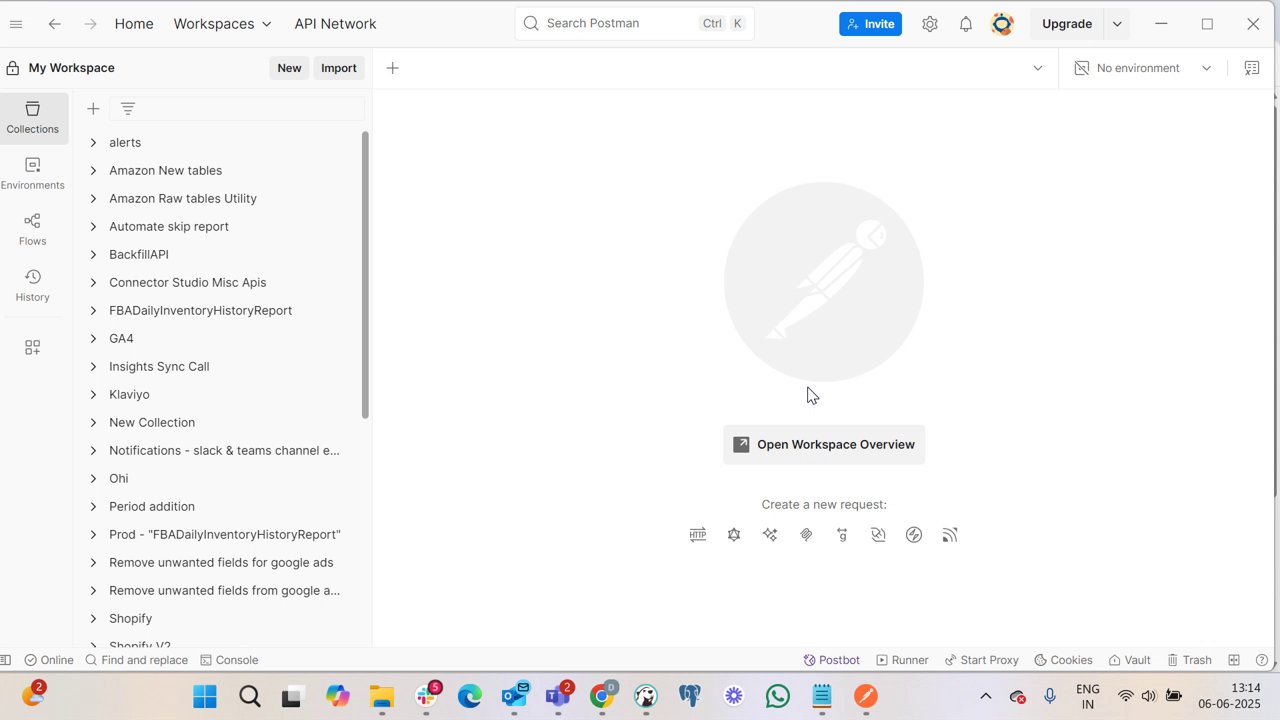This screenshot has height=720, width=1280.
Task: Select the Period addition collection
Action: 152,507
